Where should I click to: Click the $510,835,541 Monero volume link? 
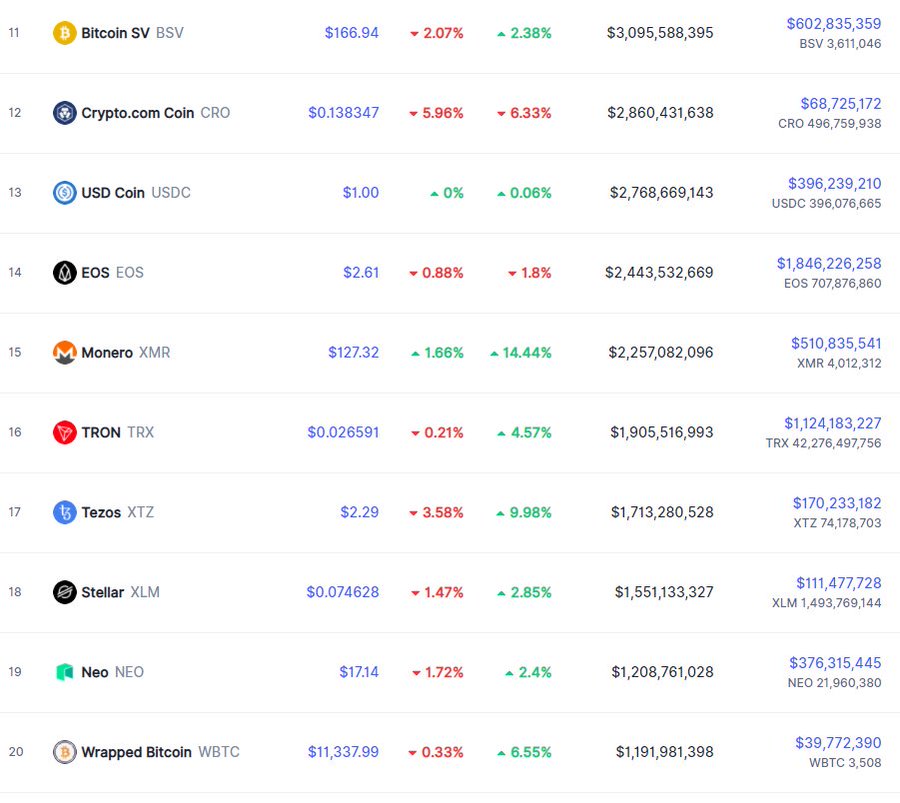pos(836,343)
